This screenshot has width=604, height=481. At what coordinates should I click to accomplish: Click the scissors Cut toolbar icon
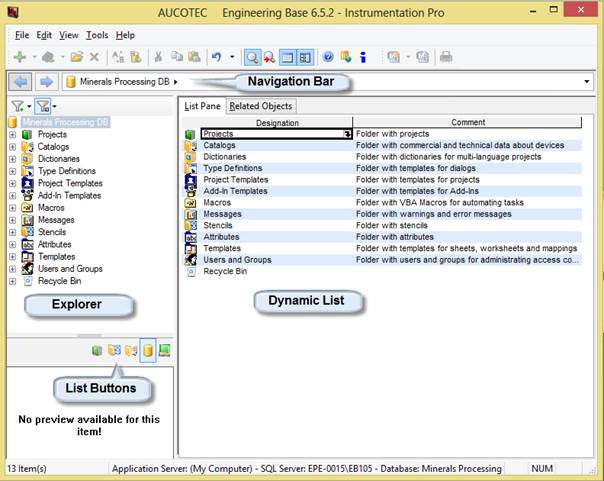[158, 57]
